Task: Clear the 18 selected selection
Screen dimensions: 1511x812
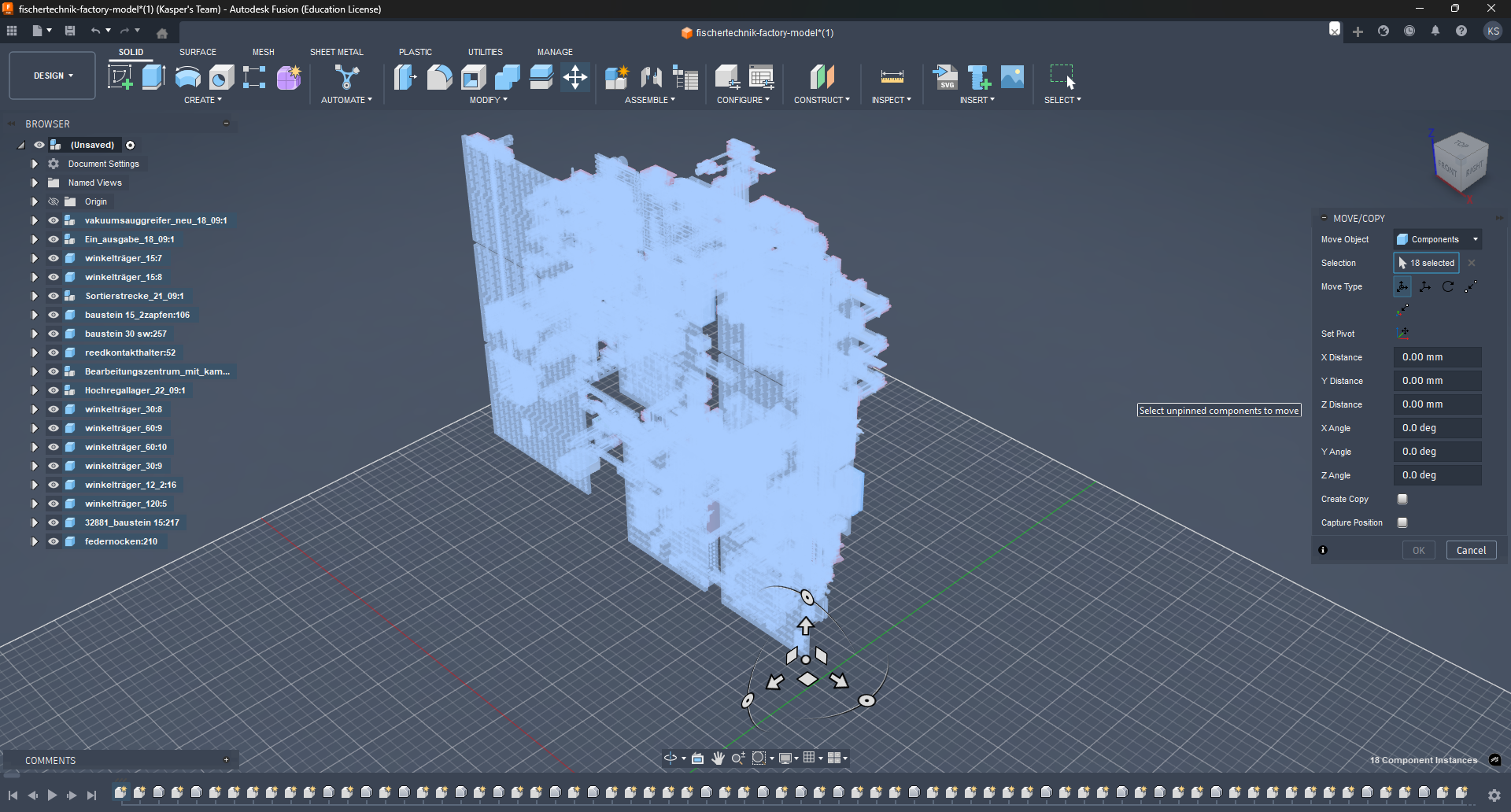Action: [x=1472, y=263]
